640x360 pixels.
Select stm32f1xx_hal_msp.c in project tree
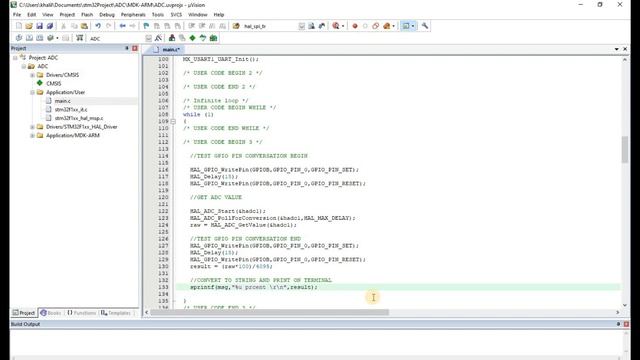pos(79,118)
